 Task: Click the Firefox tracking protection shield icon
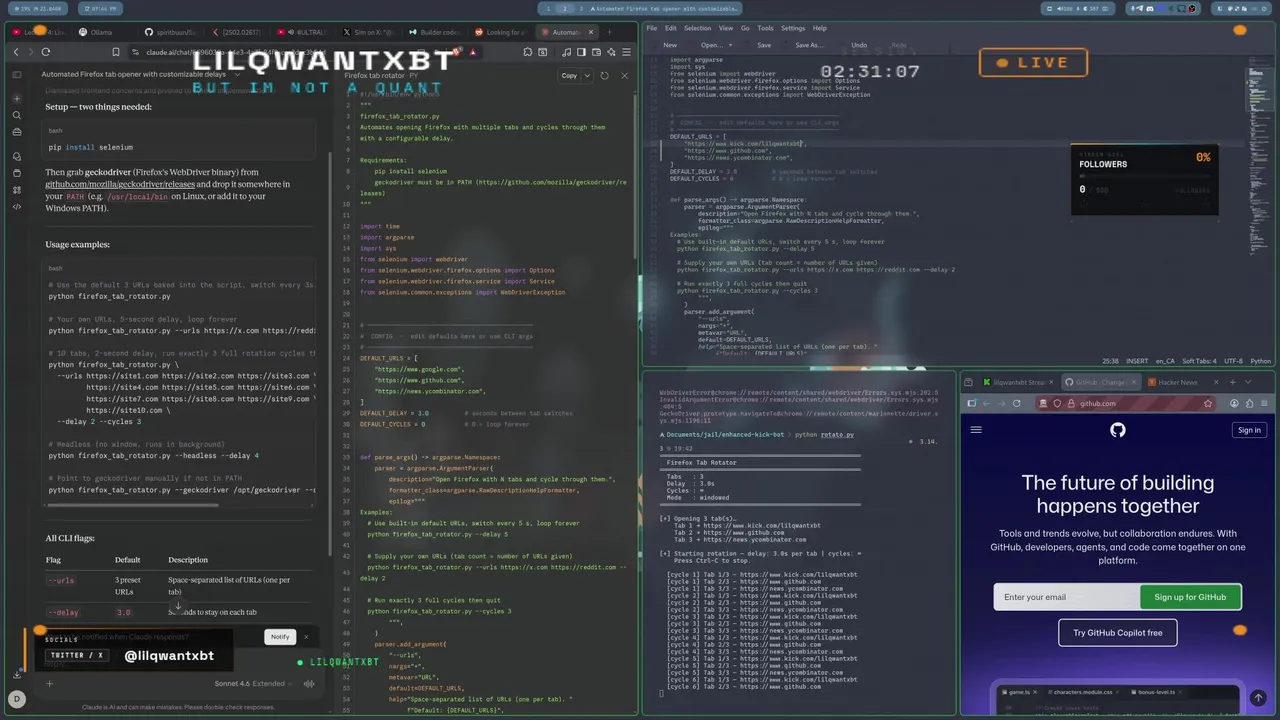click(x=1057, y=403)
